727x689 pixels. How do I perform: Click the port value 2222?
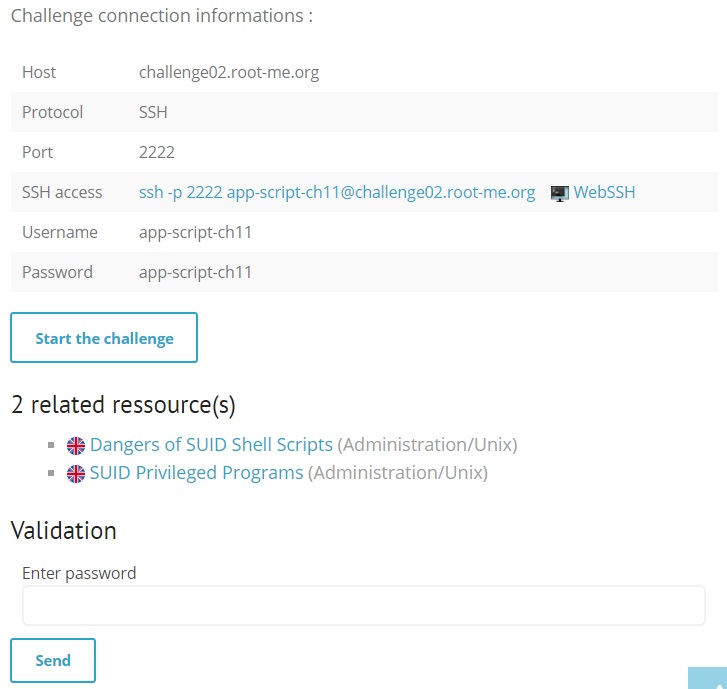click(157, 152)
